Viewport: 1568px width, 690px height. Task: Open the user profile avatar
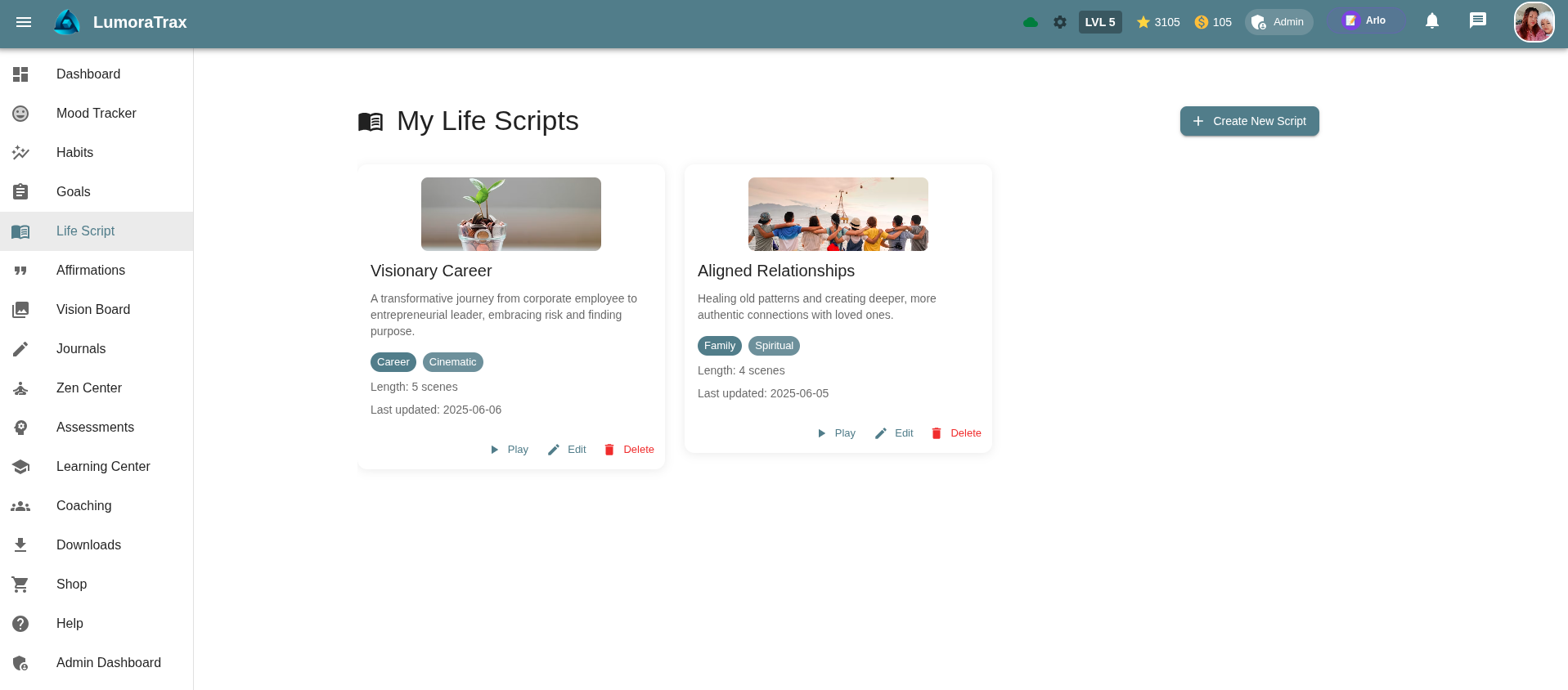[1534, 22]
